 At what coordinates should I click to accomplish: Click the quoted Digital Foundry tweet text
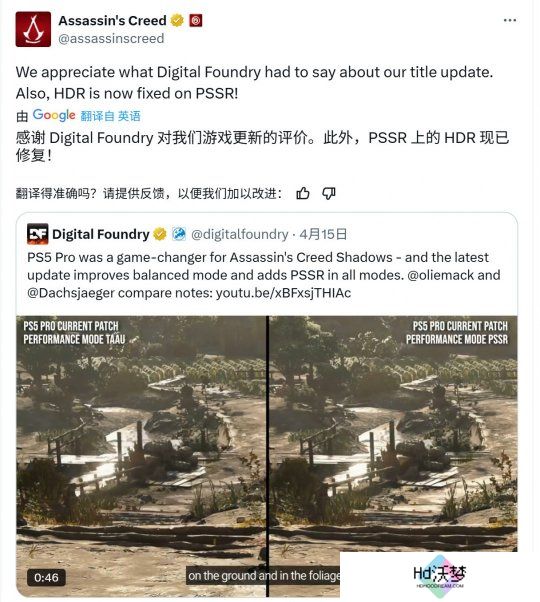264,275
